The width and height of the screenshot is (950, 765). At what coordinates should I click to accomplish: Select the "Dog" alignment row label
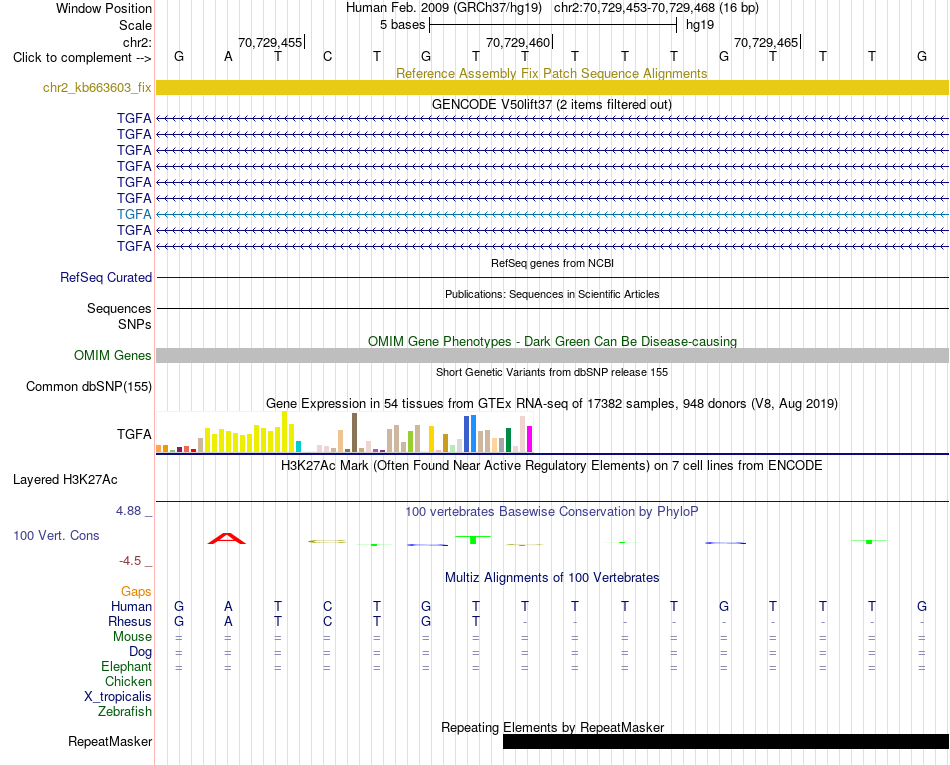point(141,652)
